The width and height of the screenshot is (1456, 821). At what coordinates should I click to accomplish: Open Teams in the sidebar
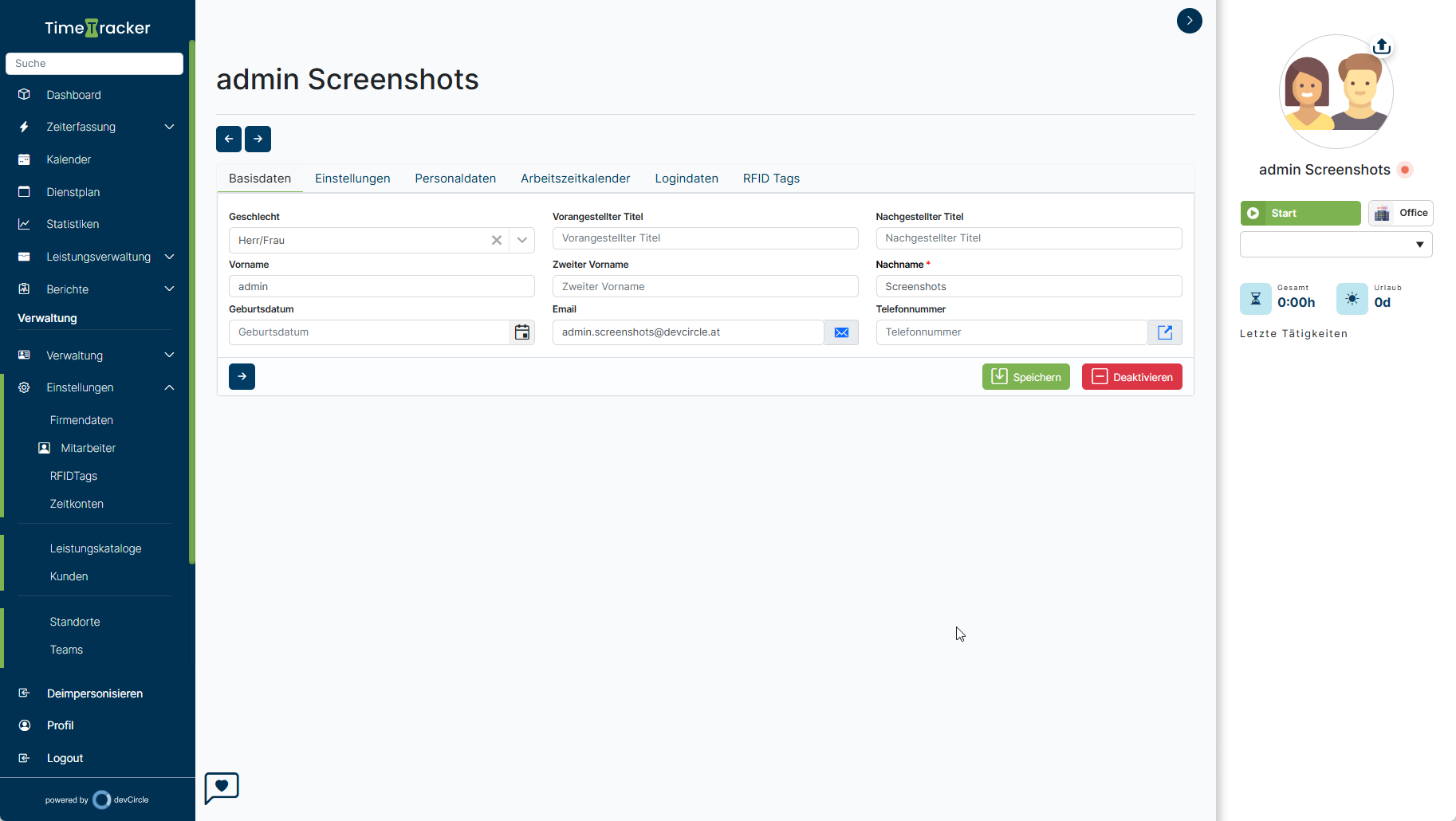[66, 650]
